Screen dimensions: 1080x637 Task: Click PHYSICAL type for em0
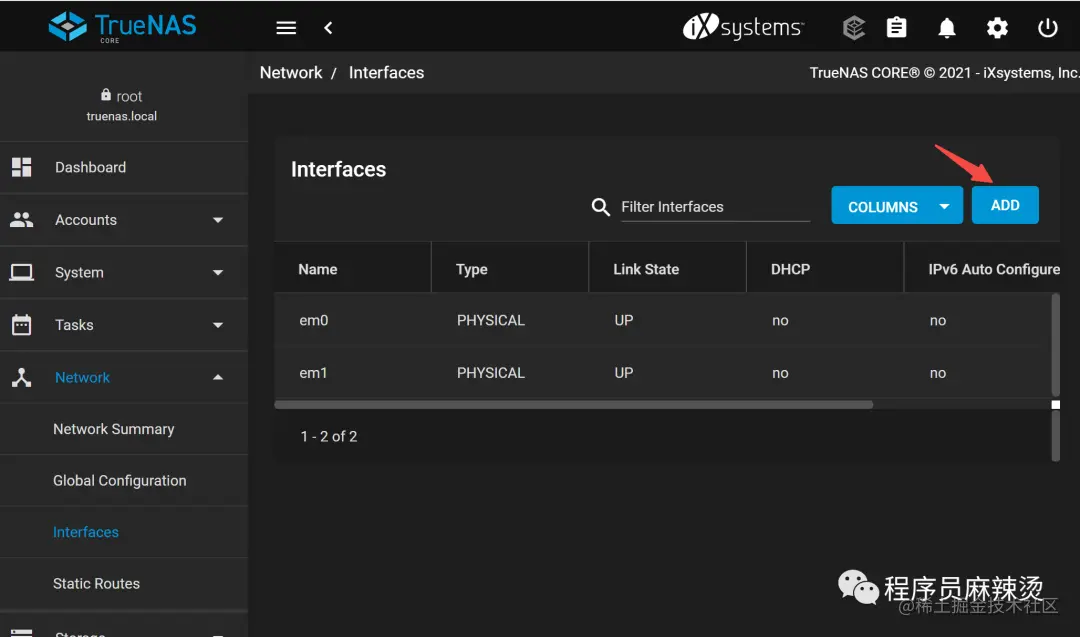click(490, 320)
